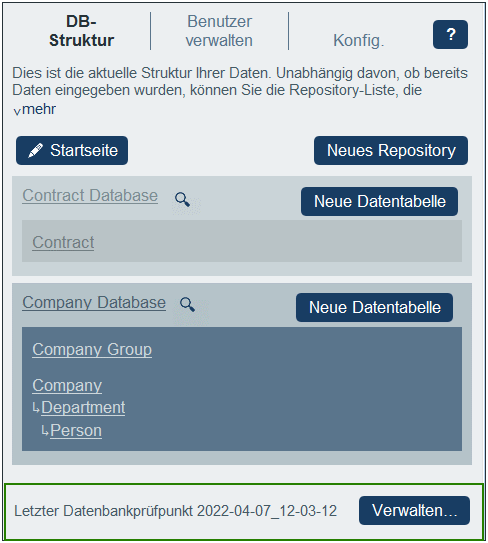The image size is (488, 543).
Task: Open the Company table link
Action: [67, 385]
